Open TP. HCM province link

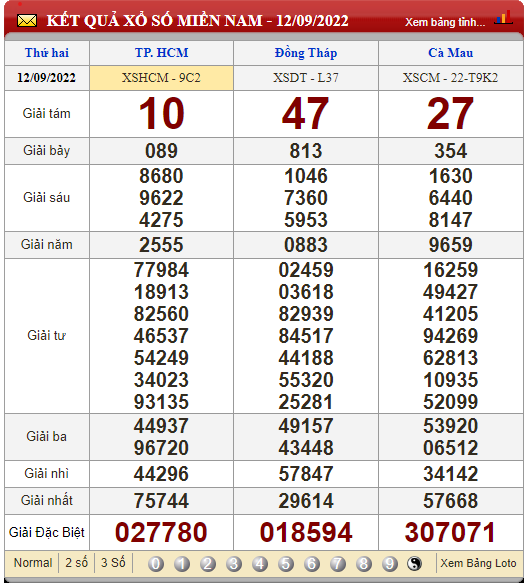161,53
